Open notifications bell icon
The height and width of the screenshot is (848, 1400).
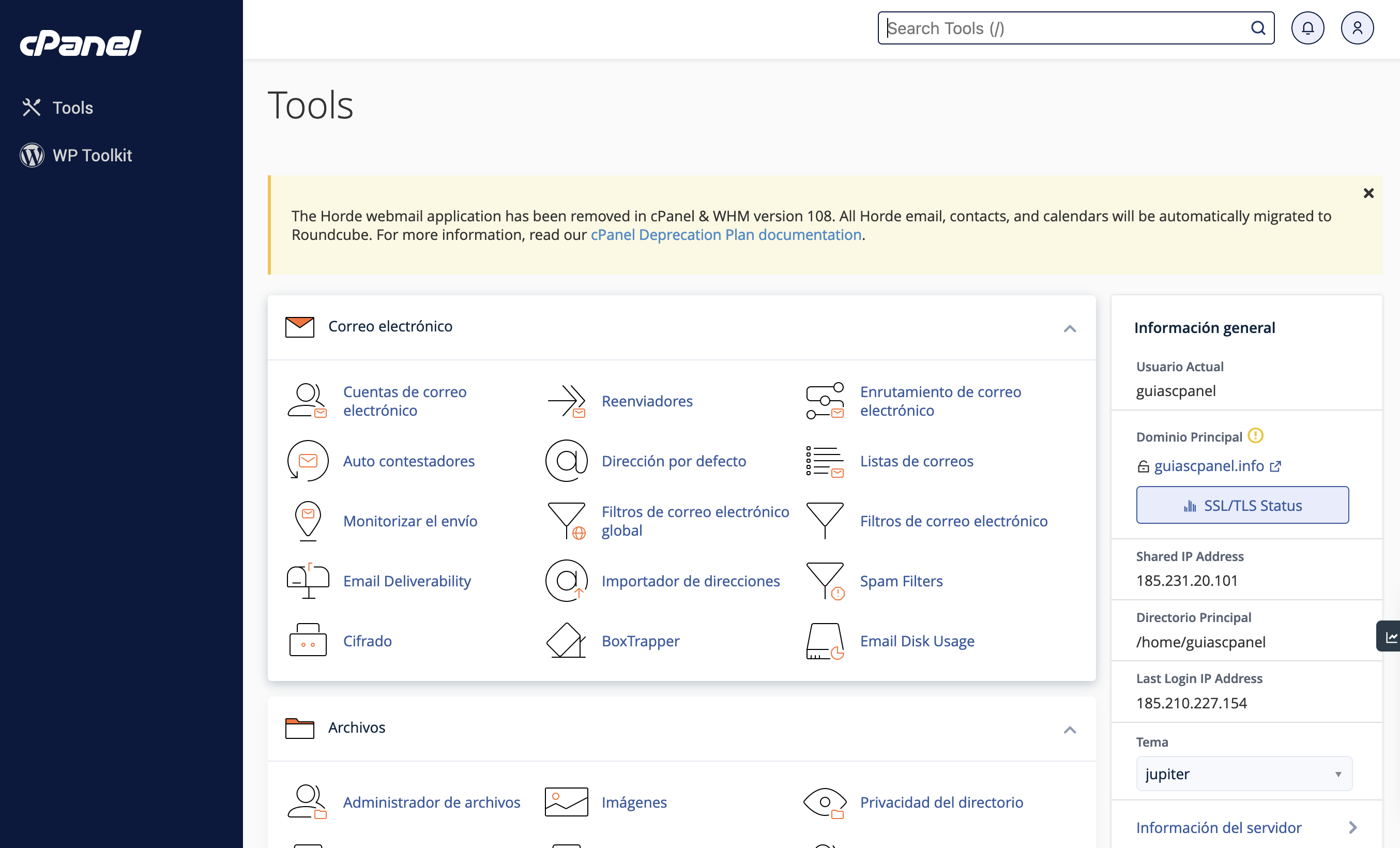pos(1307,28)
